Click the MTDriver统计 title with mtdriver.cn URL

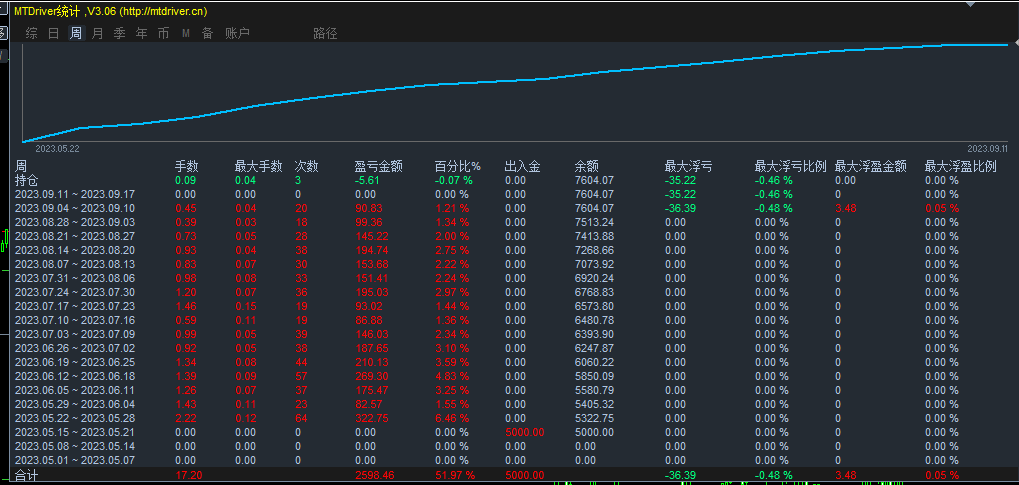[x=112, y=11]
